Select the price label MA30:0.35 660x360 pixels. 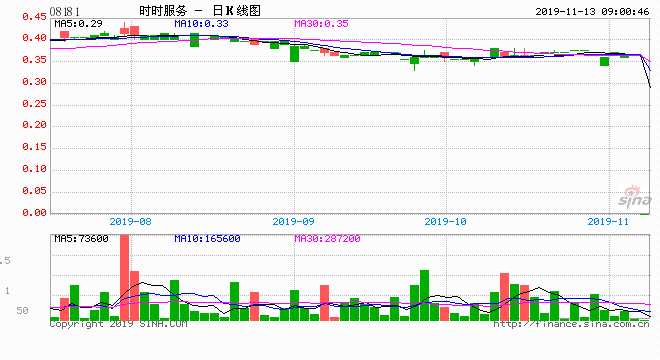click(x=322, y=24)
